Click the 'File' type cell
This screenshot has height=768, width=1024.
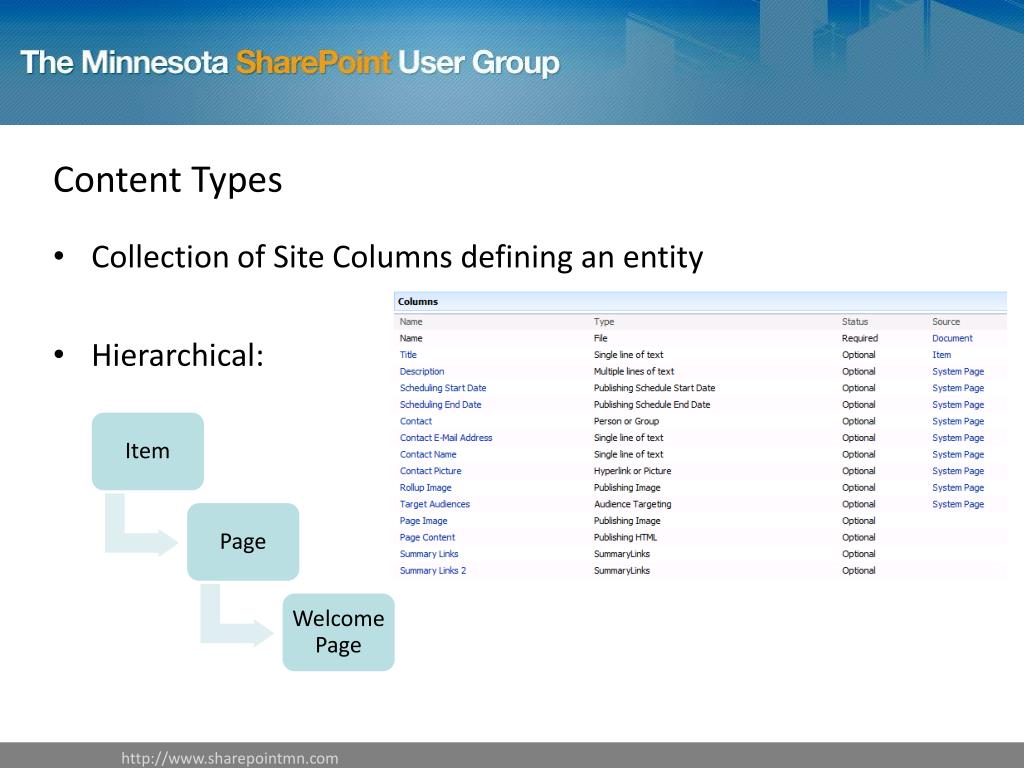pyautogui.click(x=600, y=338)
